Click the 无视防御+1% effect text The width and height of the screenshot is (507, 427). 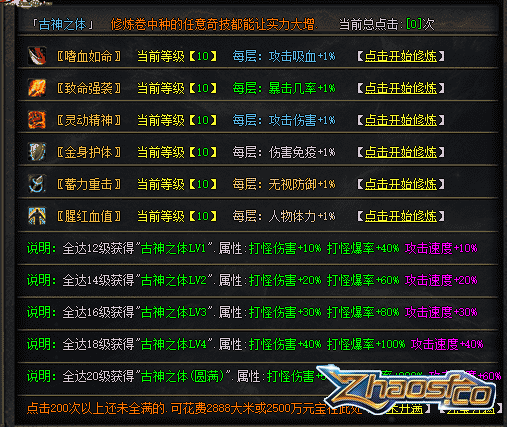[x=302, y=184]
